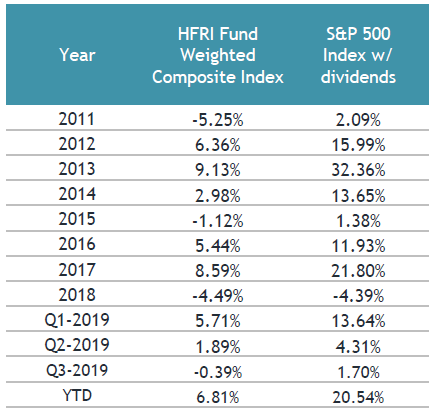Click the Year column header
This screenshot has width=435, height=417.
coord(77,55)
